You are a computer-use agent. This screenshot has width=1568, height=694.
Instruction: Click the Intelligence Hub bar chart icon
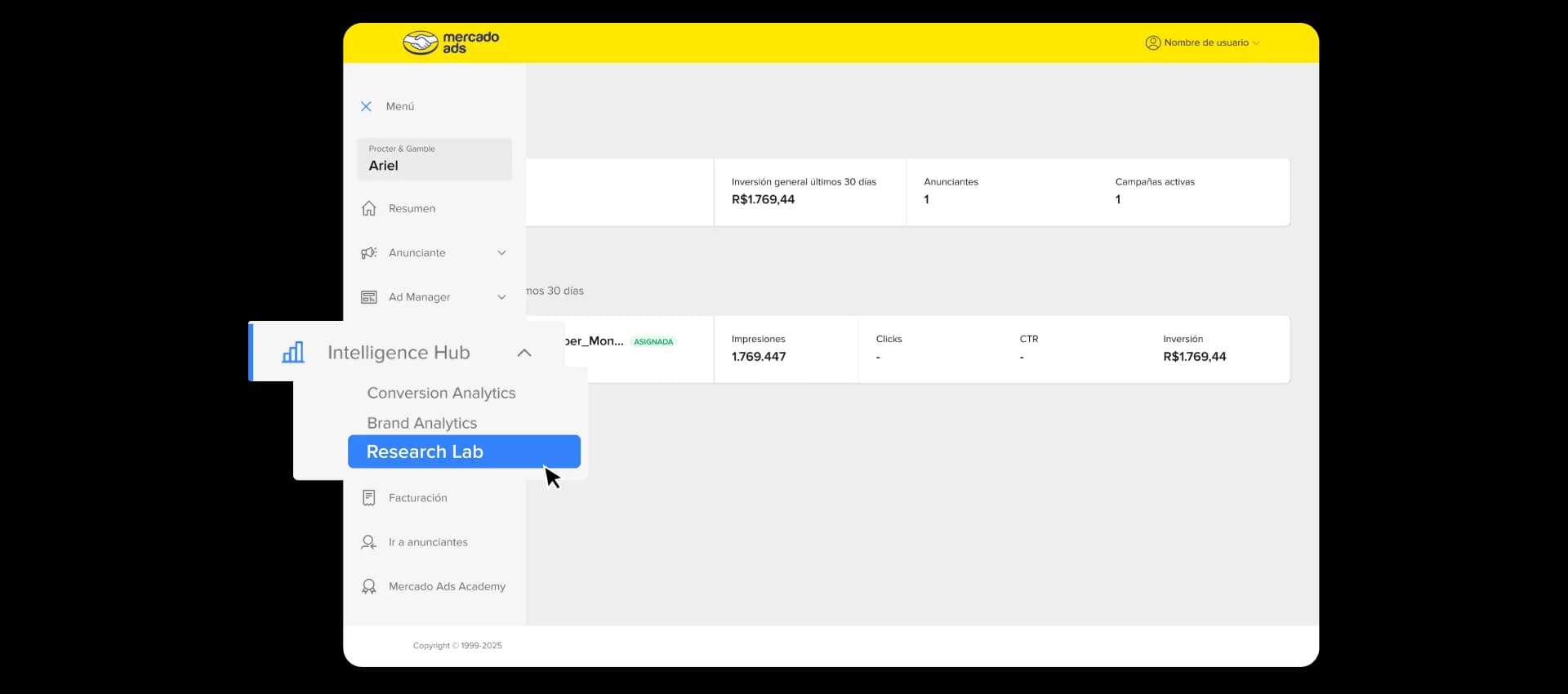pos(293,352)
